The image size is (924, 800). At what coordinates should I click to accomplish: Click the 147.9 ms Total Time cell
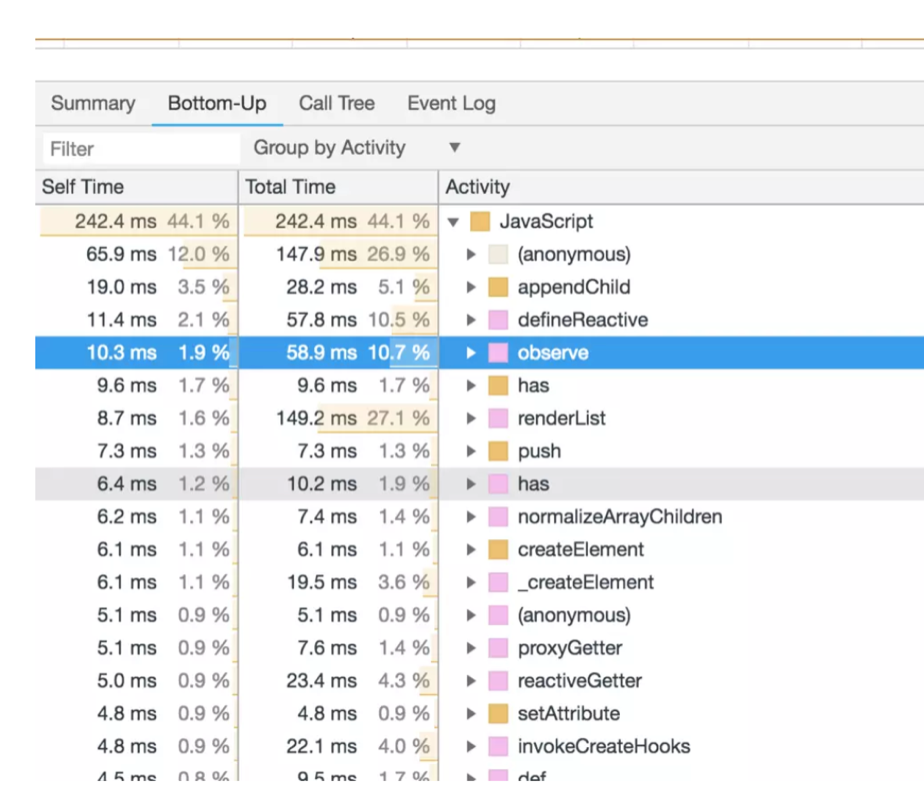tap(338, 254)
